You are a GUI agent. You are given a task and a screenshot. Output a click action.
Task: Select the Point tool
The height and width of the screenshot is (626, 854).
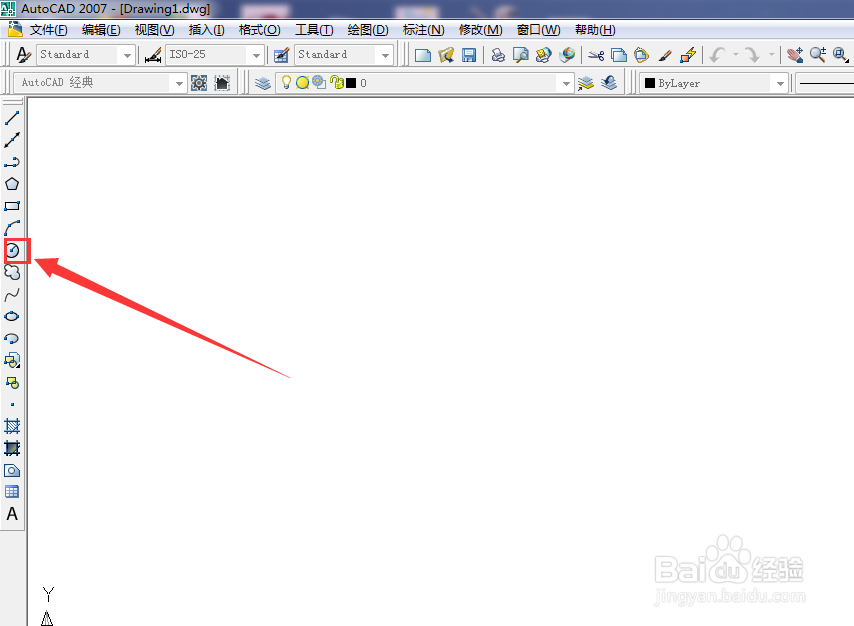pyautogui.click(x=12, y=404)
